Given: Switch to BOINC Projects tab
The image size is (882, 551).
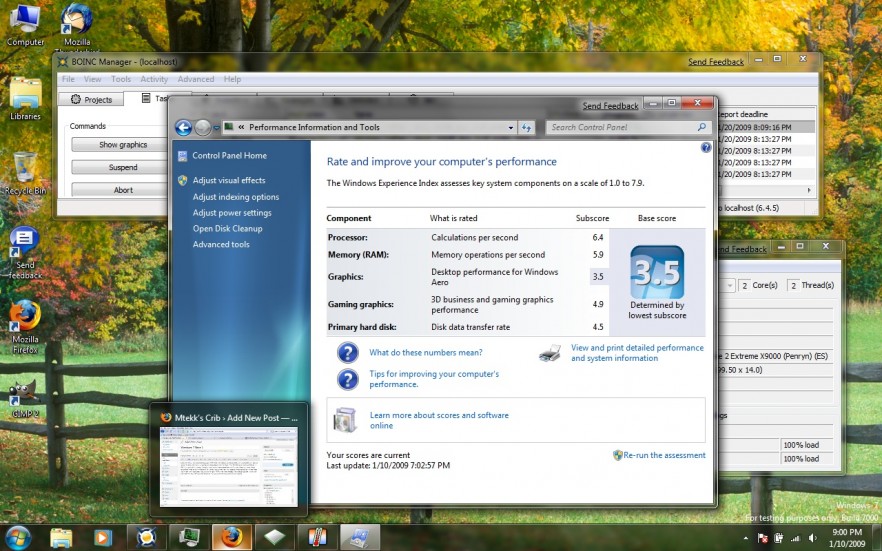Looking at the screenshot, I should click(91, 100).
